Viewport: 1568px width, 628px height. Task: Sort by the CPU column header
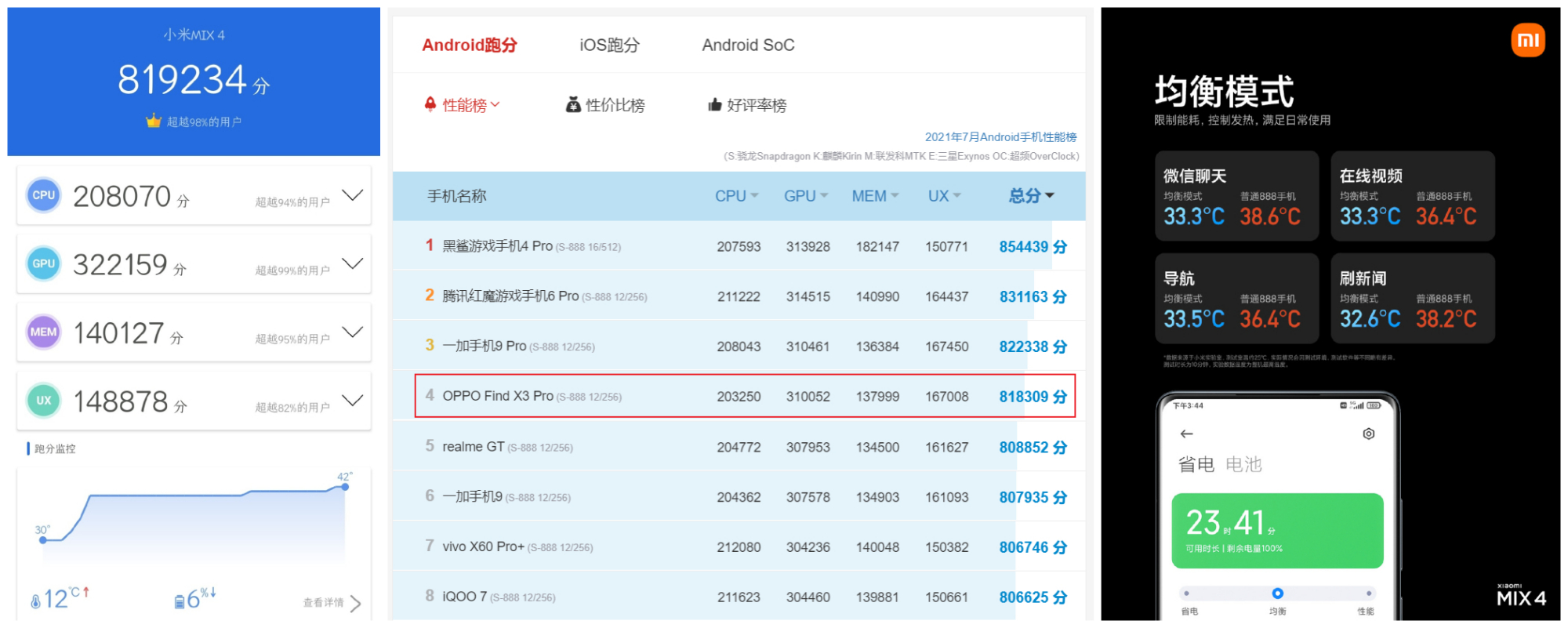pos(736,196)
